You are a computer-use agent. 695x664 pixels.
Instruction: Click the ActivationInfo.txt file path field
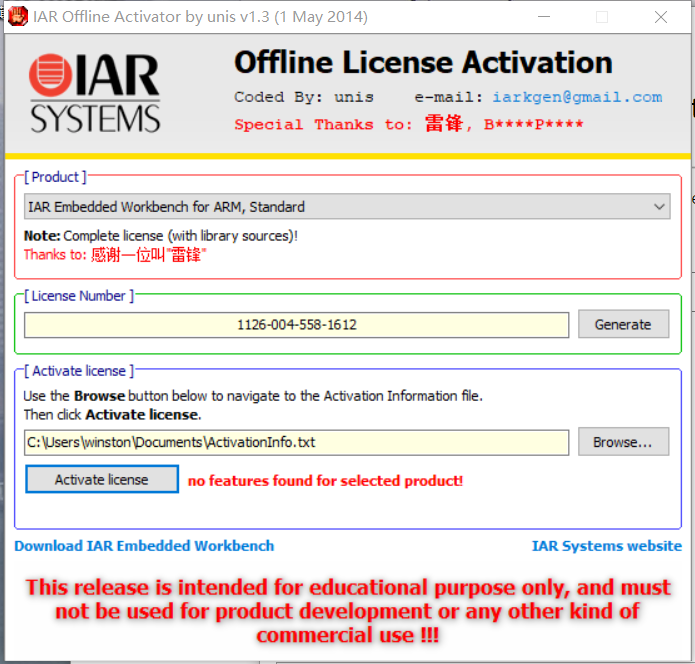(297, 442)
